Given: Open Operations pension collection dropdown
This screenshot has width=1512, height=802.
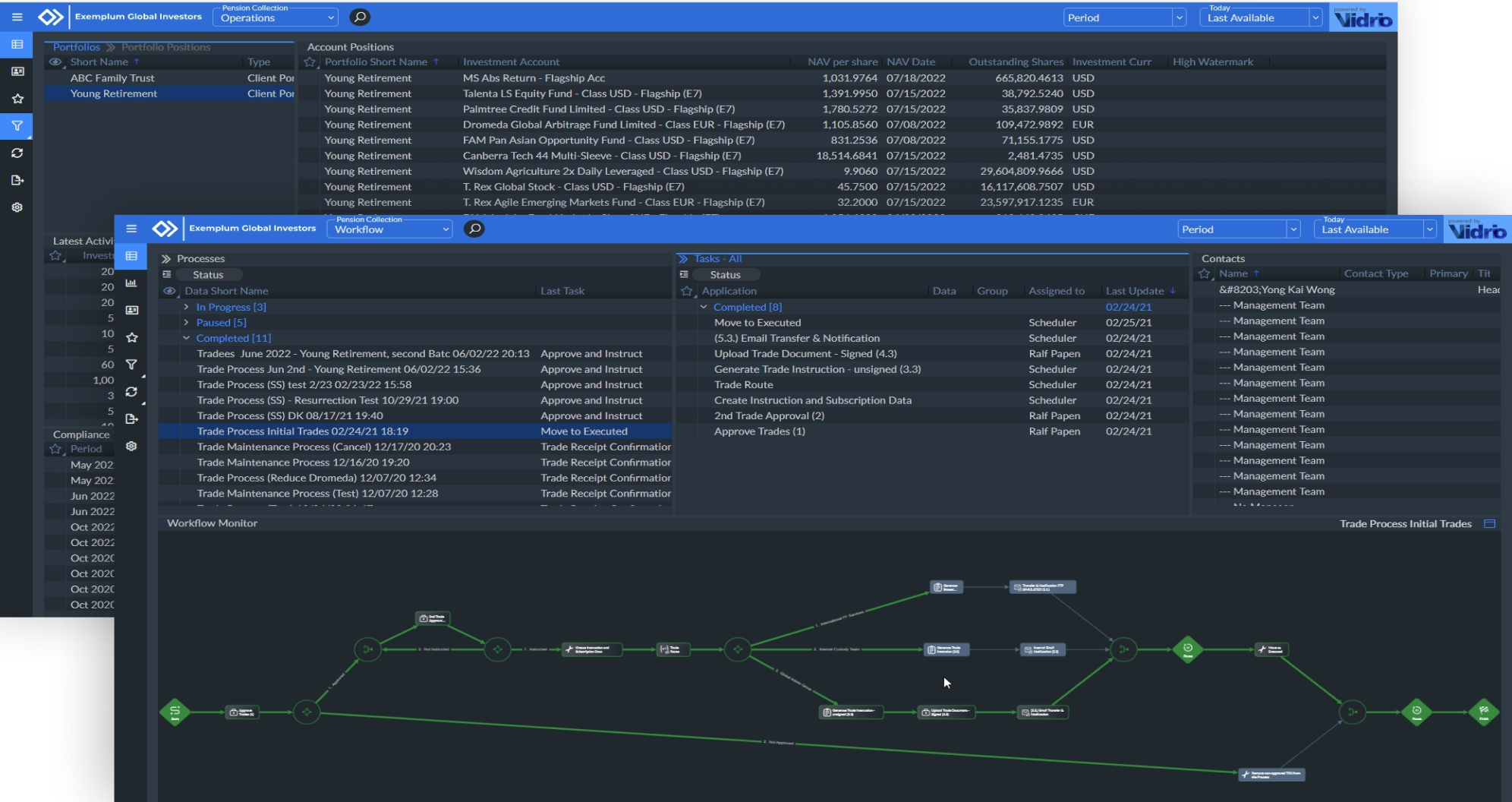Looking at the screenshot, I should pos(276,17).
